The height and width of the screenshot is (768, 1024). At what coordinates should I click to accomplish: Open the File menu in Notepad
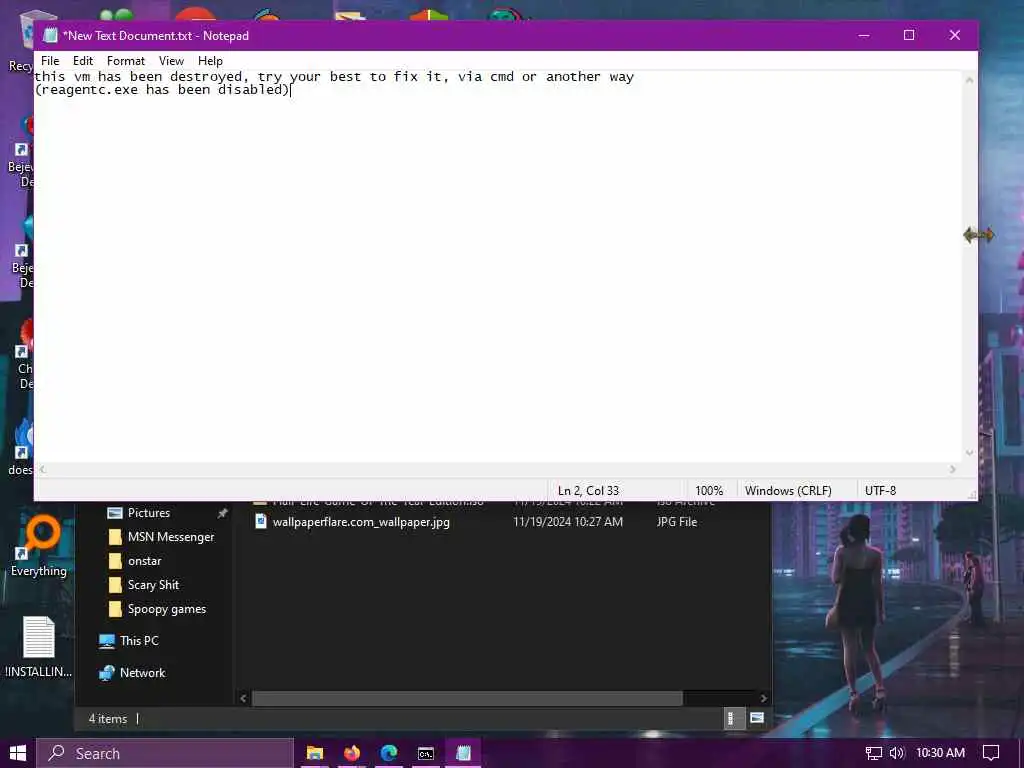pos(50,61)
